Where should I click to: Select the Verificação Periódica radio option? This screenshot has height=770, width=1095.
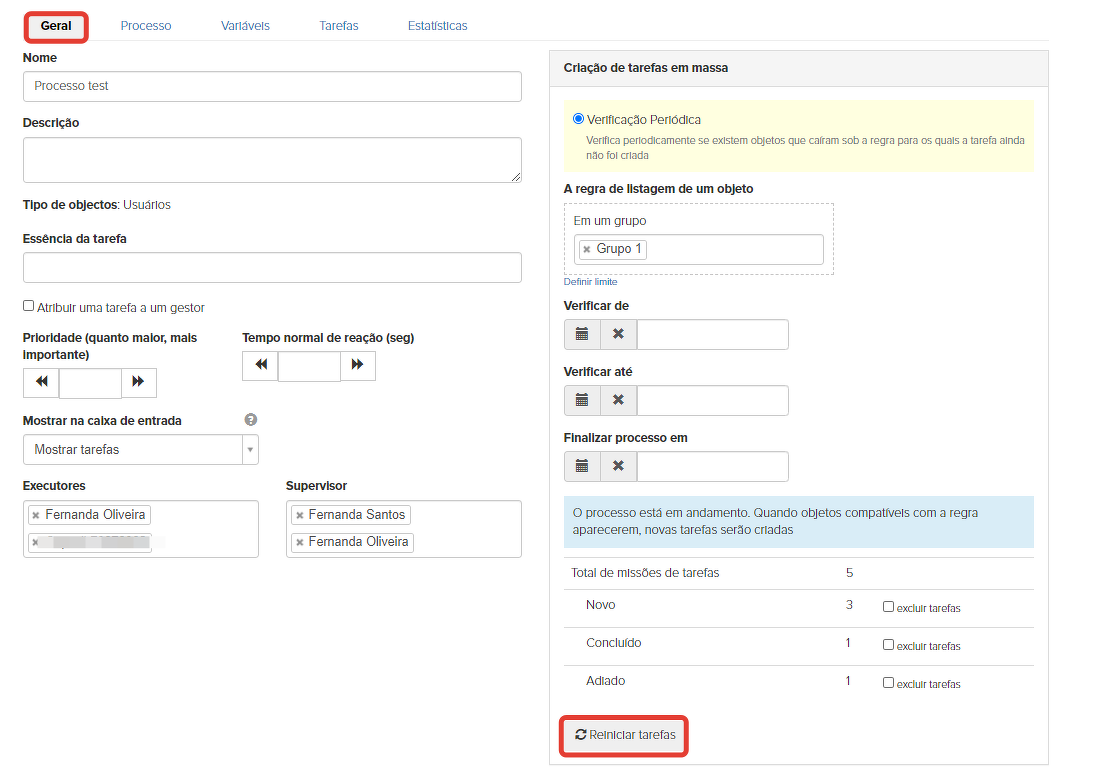pos(578,119)
